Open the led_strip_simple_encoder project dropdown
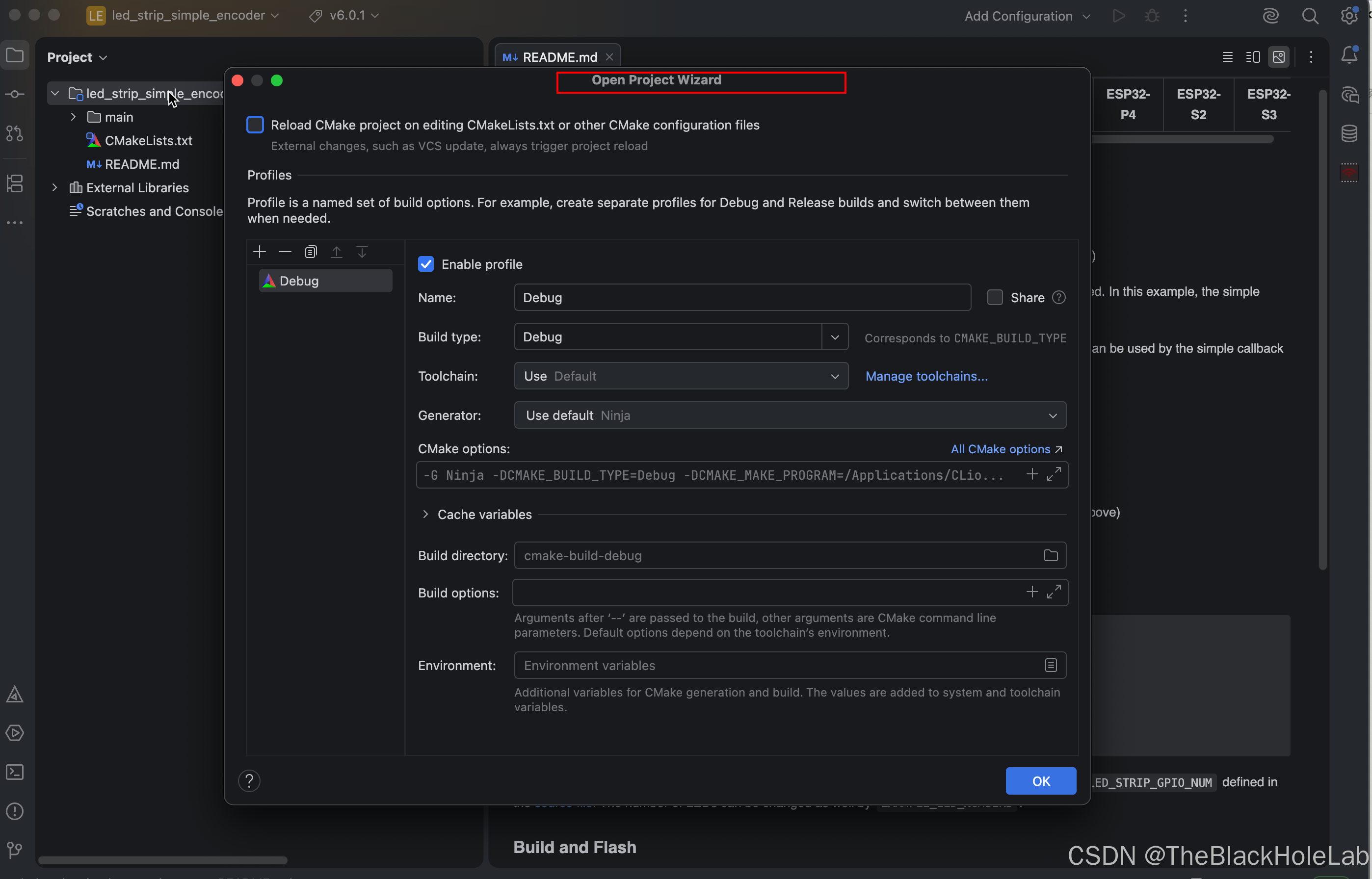This screenshot has width=1372, height=879. pyautogui.click(x=183, y=15)
